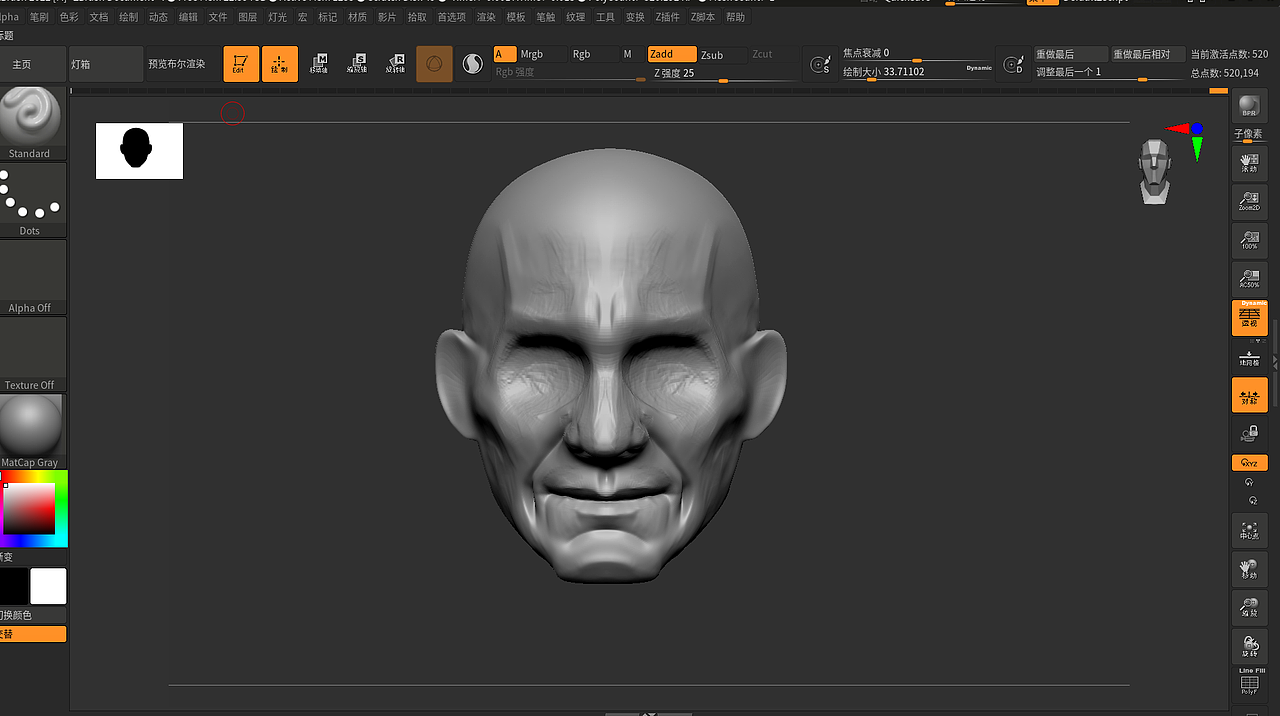Click 预览布尔渲染 (Preview Boolean Render)
This screenshot has width=1280, height=716.
point(177,64)
